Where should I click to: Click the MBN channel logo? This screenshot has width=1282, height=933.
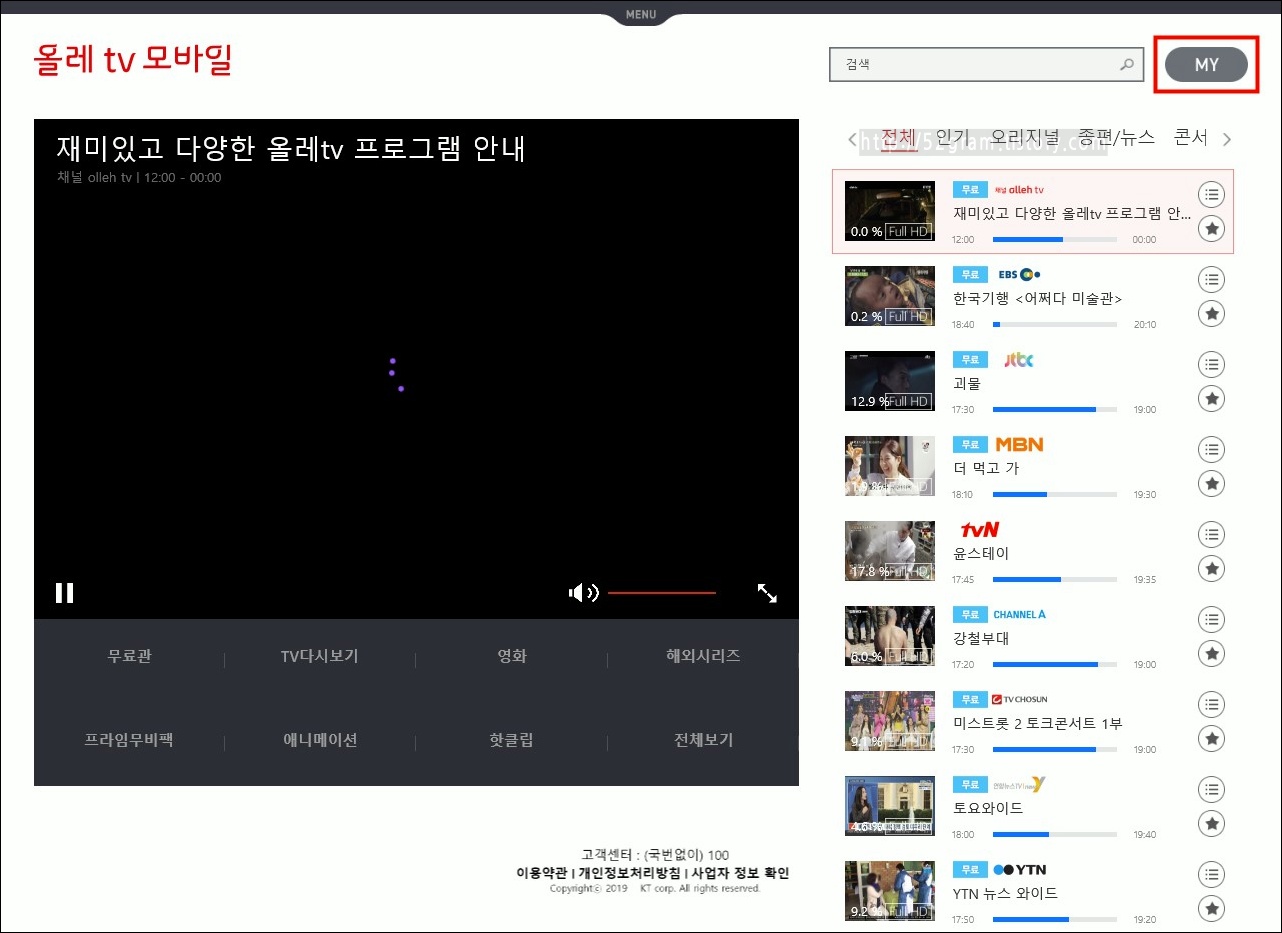pos(1019,444)
